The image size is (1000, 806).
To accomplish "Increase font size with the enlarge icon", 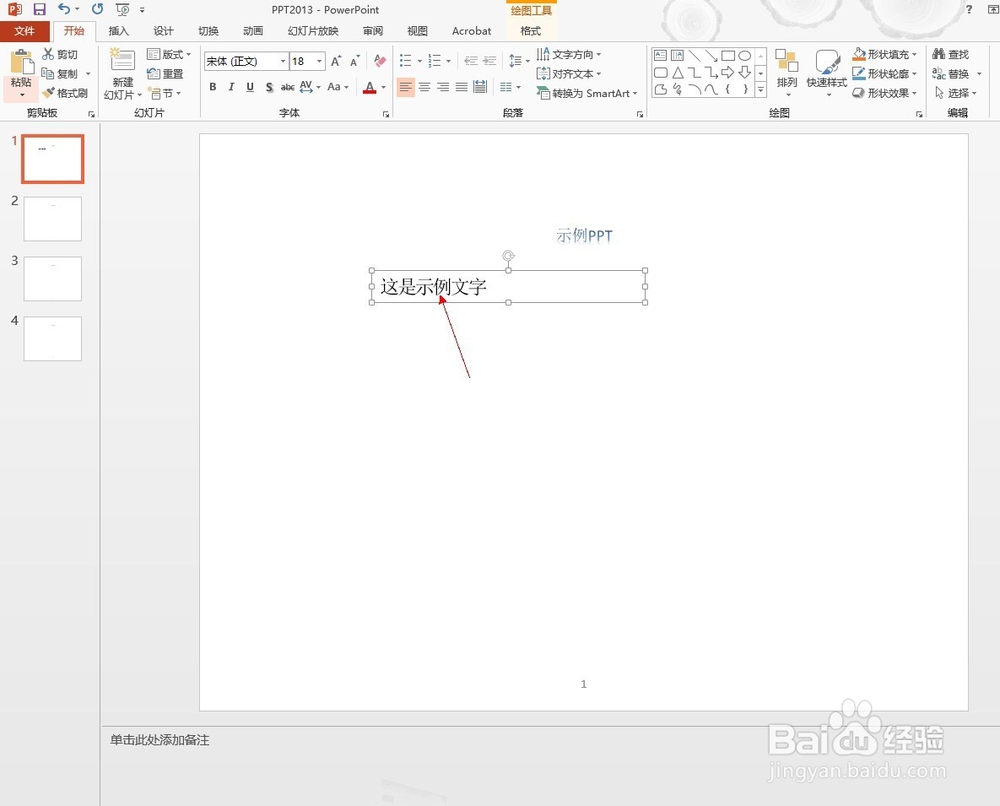I will [334, 60].
